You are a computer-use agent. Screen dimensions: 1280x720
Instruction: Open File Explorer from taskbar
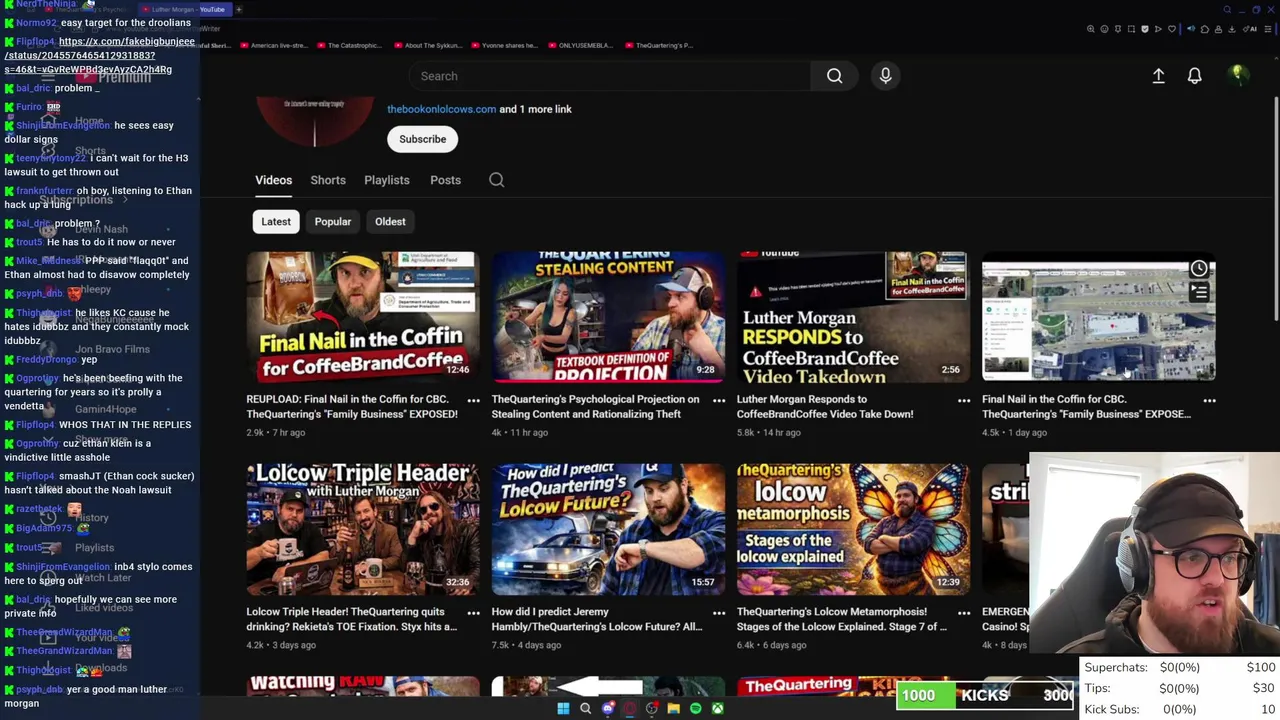point(673,708)
